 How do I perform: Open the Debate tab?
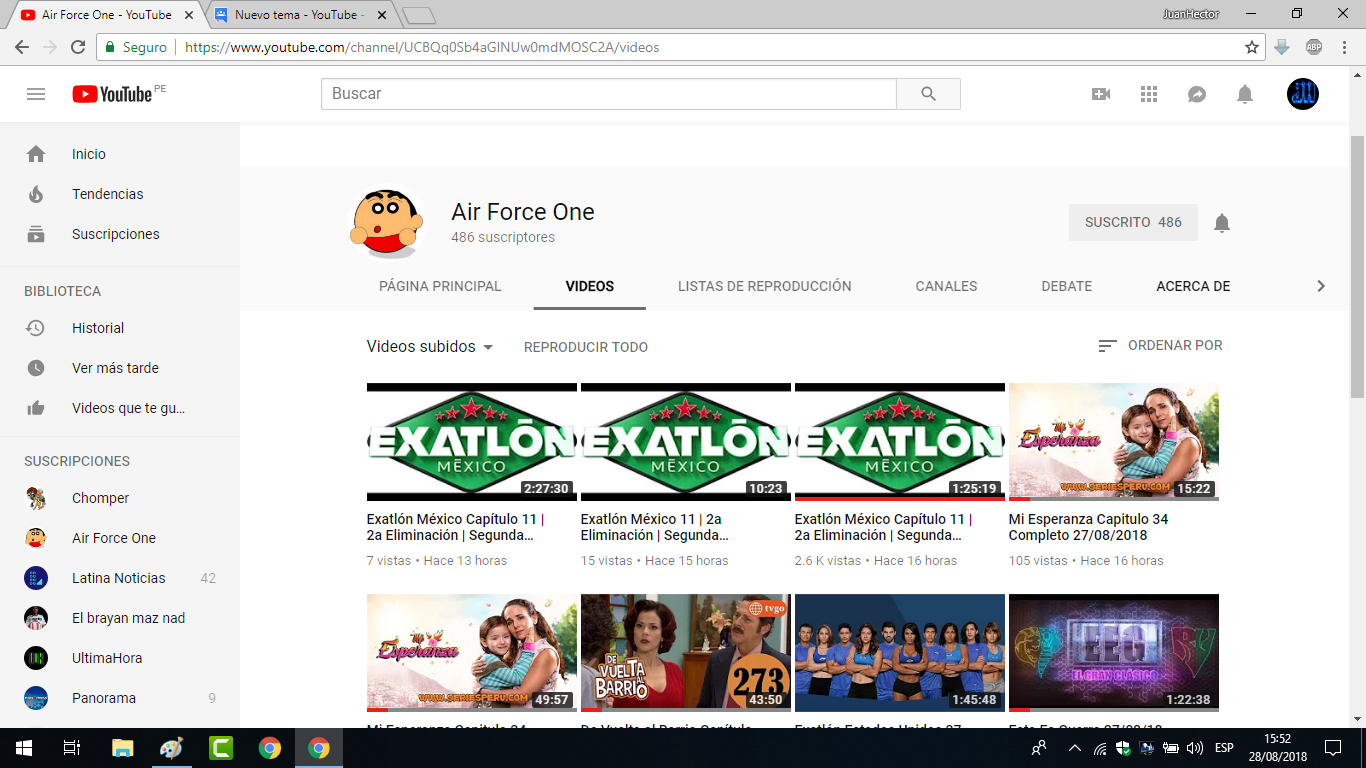click(1067, 286)
